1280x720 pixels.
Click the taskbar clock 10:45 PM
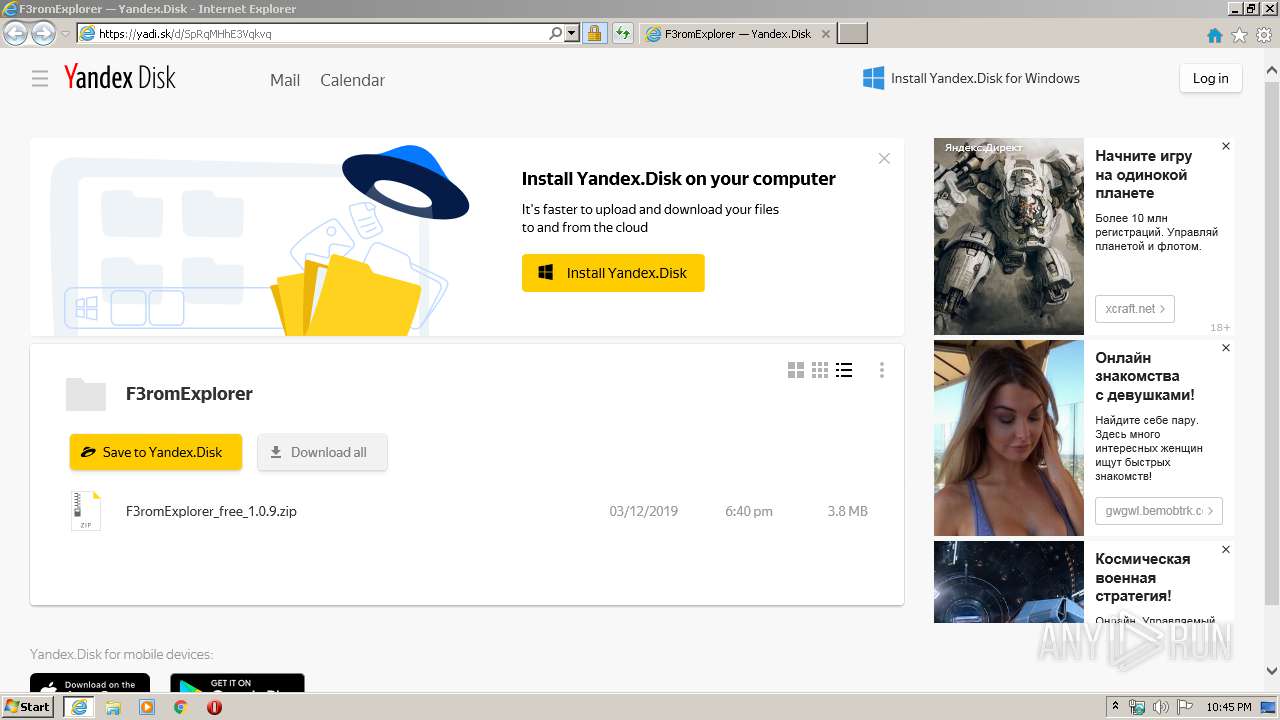pyautogui.click(x=1229, y=707)
